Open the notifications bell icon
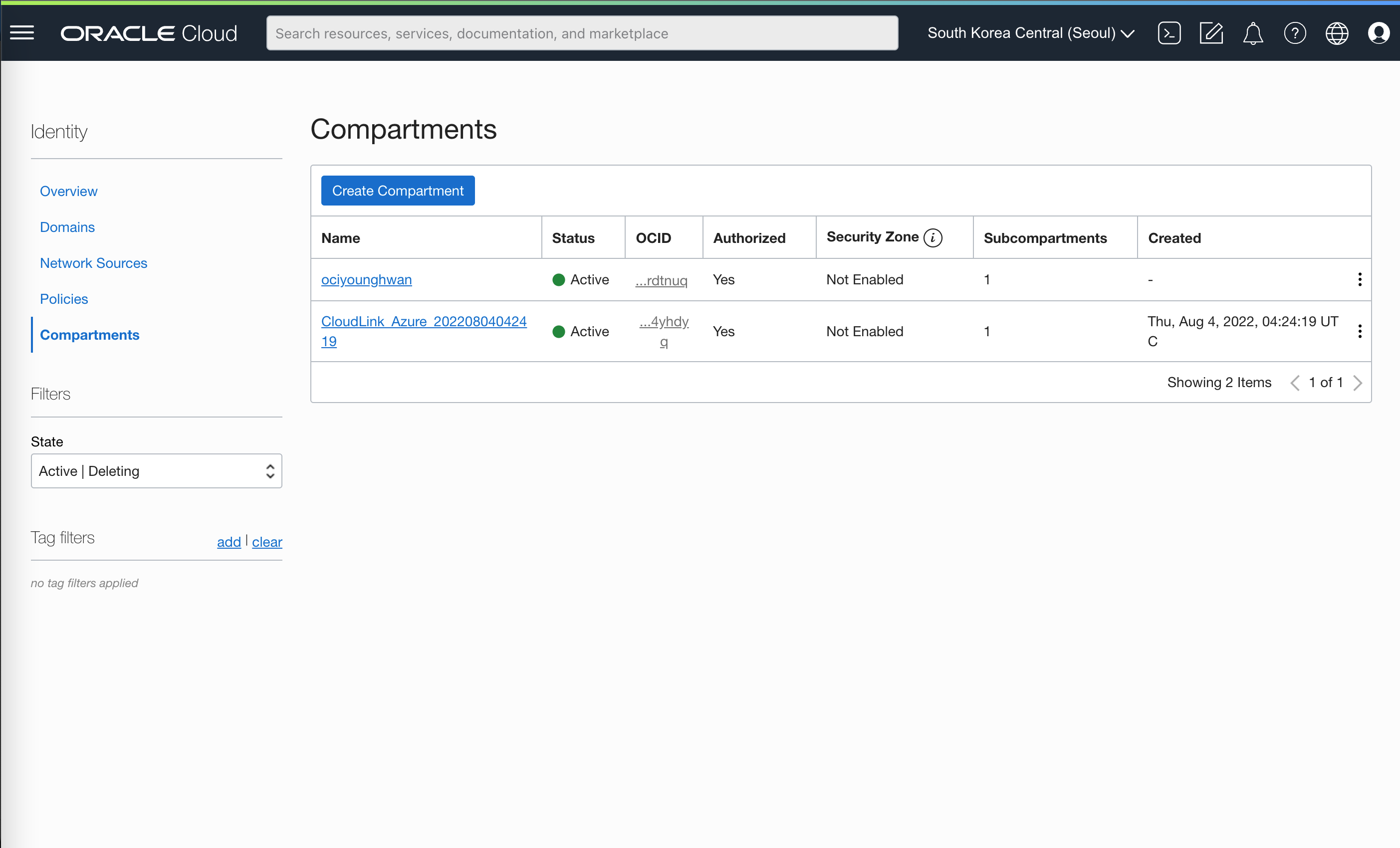This screenshot has height=848, width=1400. (x=1253, y=33)
